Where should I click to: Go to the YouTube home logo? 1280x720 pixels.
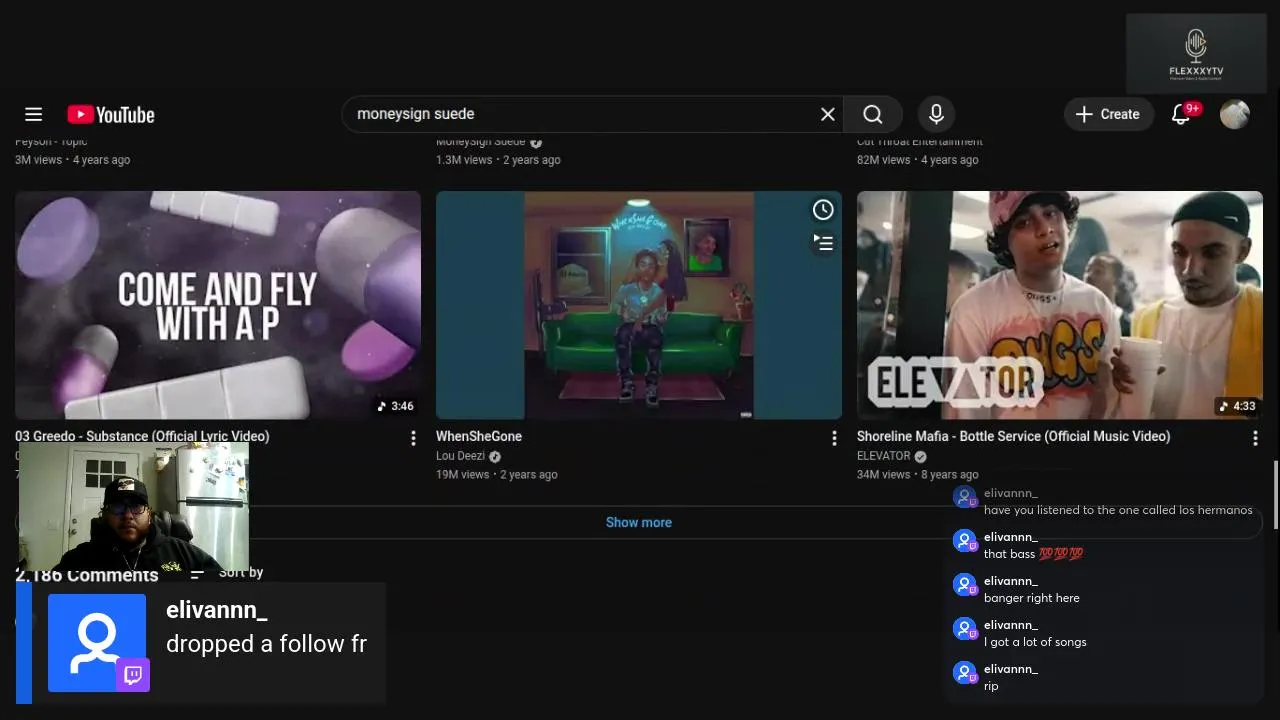[111, 115]
